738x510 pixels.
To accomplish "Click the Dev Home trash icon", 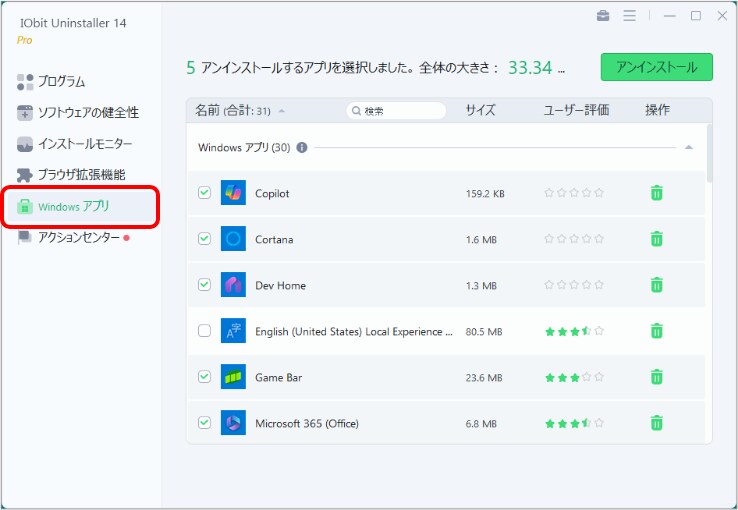I will click(x=657, y=285).
